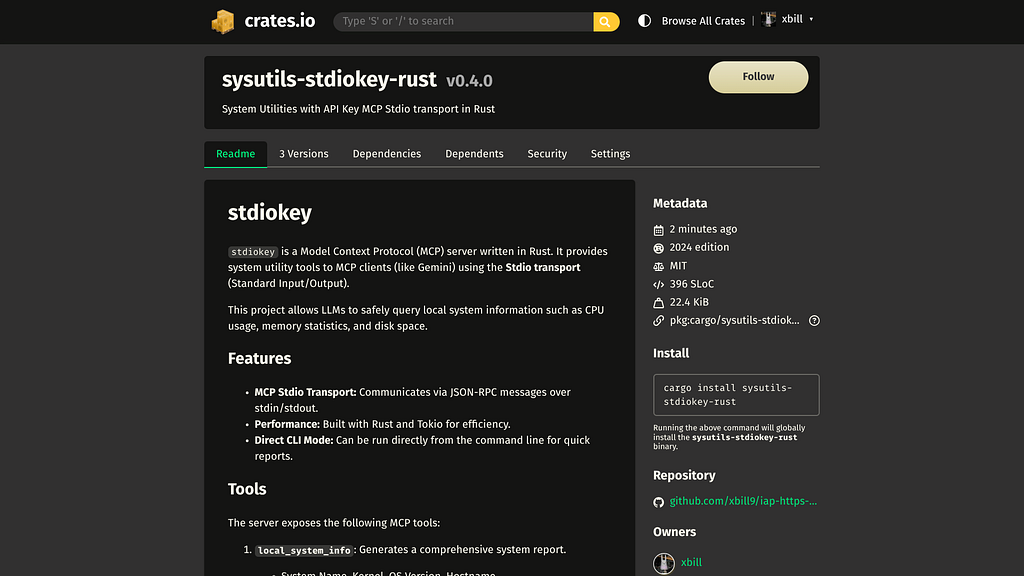Open the Dependencies tab
Screen dimensions: 1024x576
point(387,154)
